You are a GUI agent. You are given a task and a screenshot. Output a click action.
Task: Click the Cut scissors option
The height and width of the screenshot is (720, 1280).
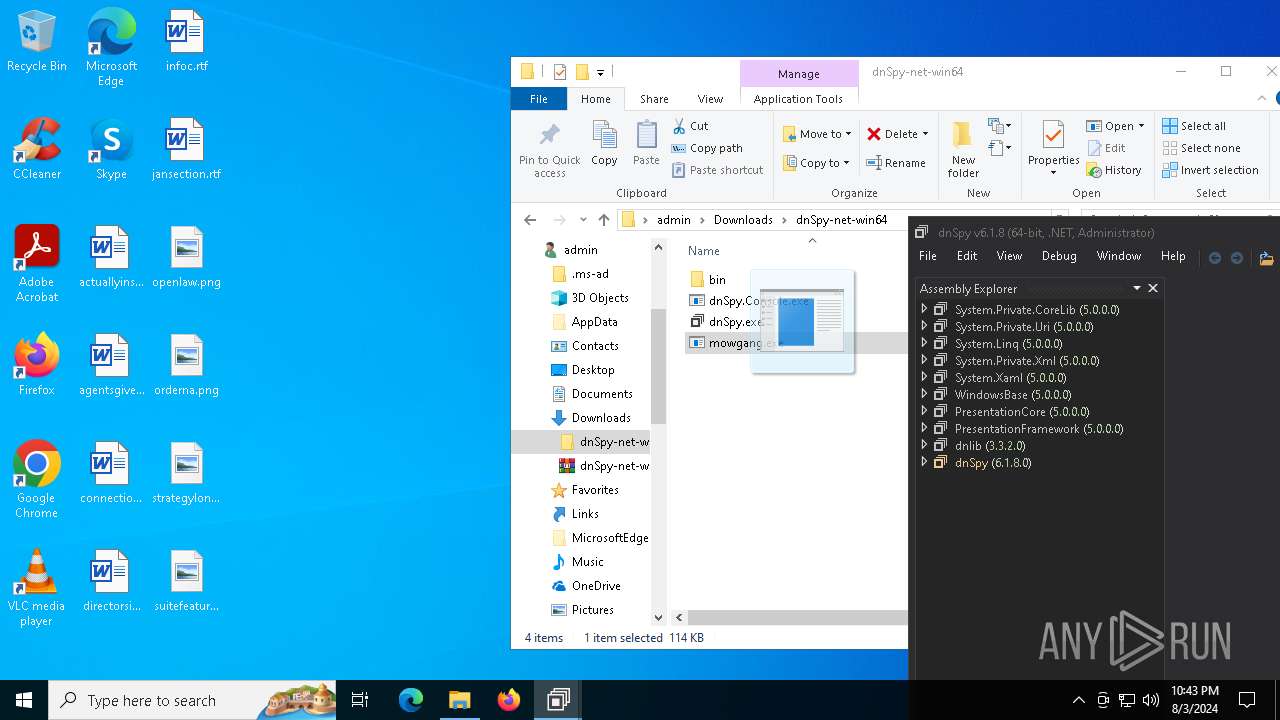(690, 126)
